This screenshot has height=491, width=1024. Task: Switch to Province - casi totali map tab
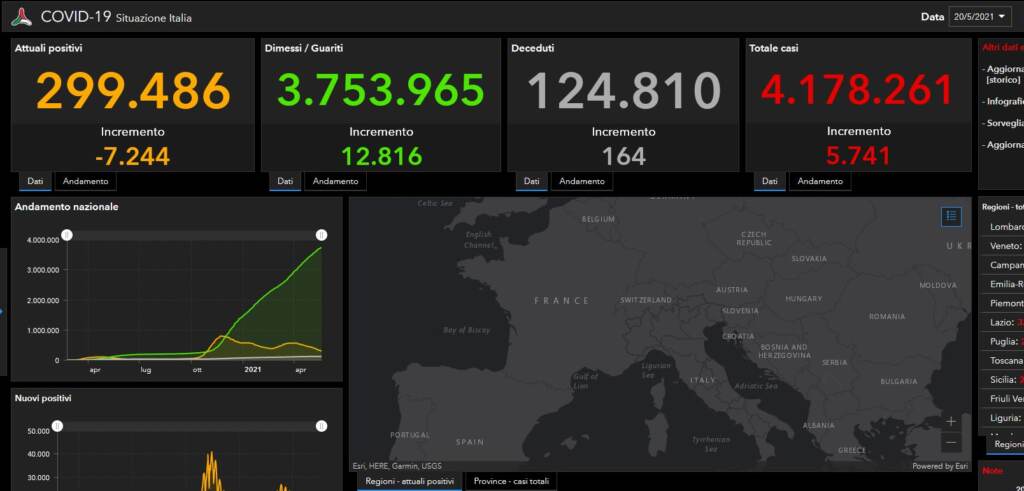[x=511, y=482]
